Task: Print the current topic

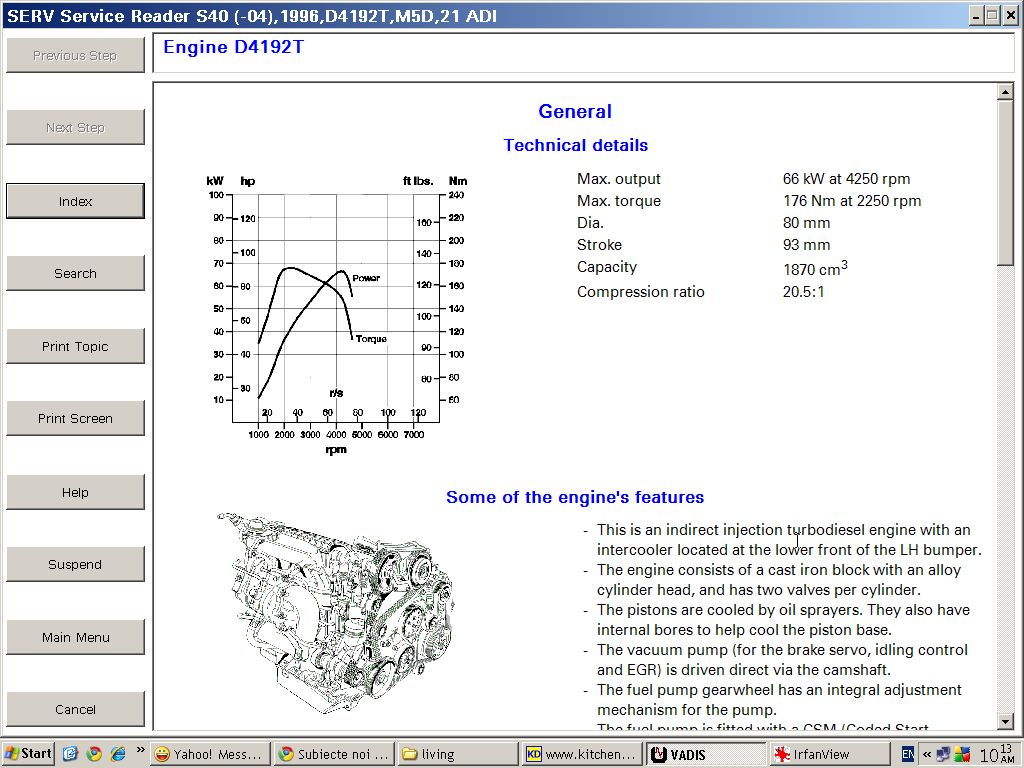Action: coord(75,346)
